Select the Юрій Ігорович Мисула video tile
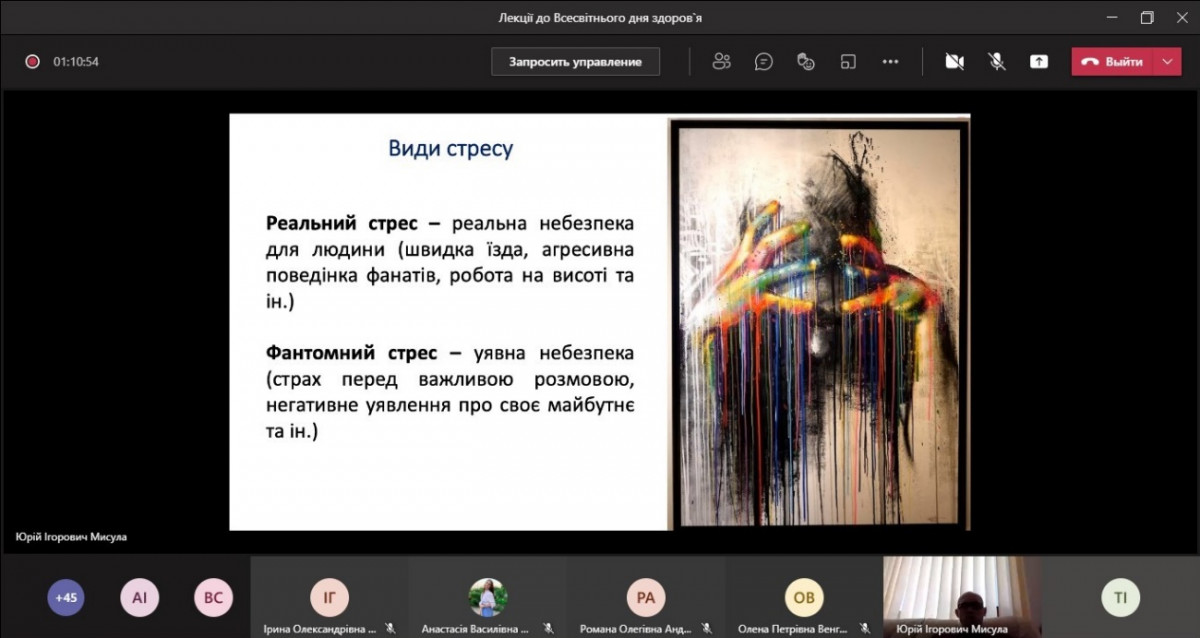This screenshot has width=1200, height=638. 962,596
